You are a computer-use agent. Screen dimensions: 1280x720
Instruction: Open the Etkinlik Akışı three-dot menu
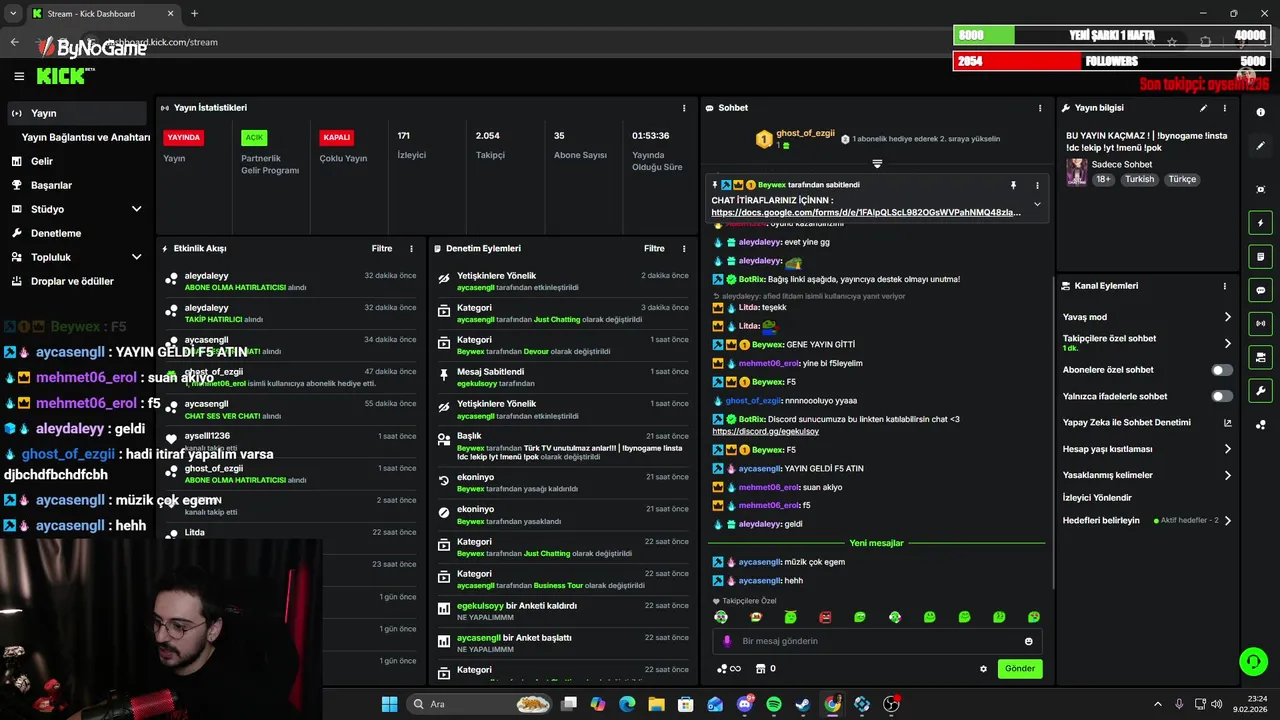(411, 248)
